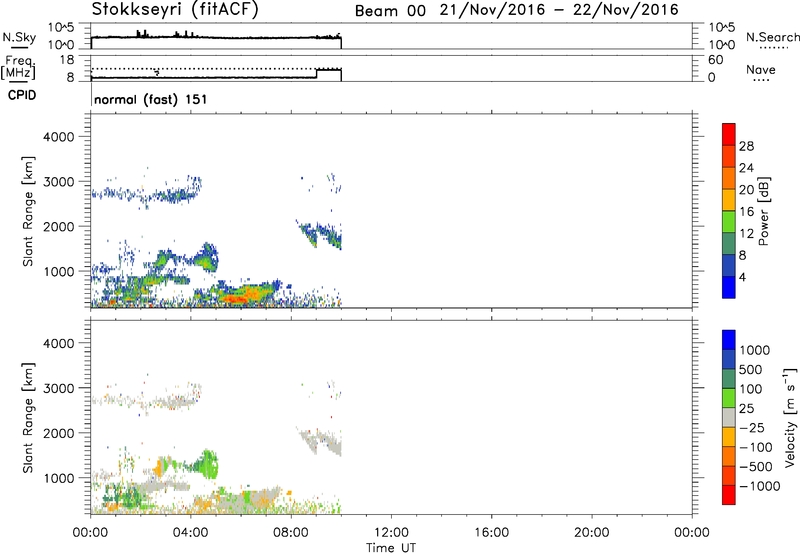Viewport: 800px width, 554px height.
Task: Click the '1000' tick on the velocity colorbar
Action: pos(755,350)
